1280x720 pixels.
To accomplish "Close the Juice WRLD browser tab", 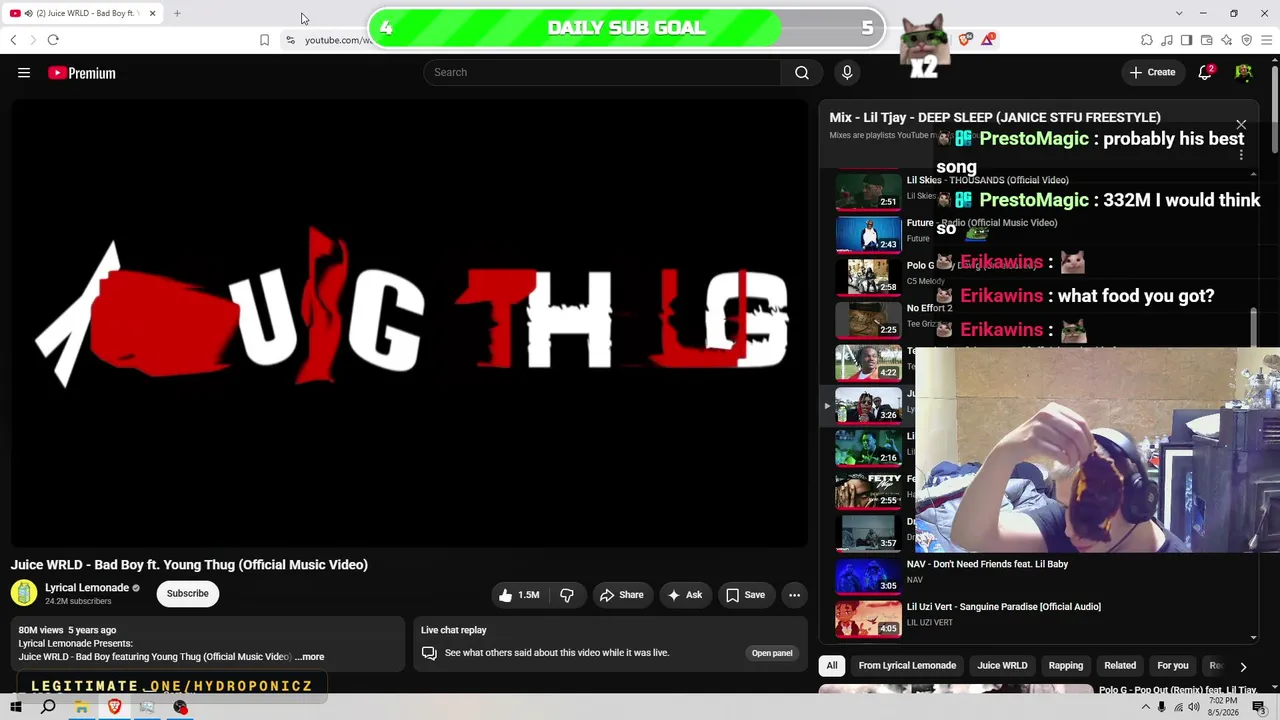I will [x=152, y=13].
